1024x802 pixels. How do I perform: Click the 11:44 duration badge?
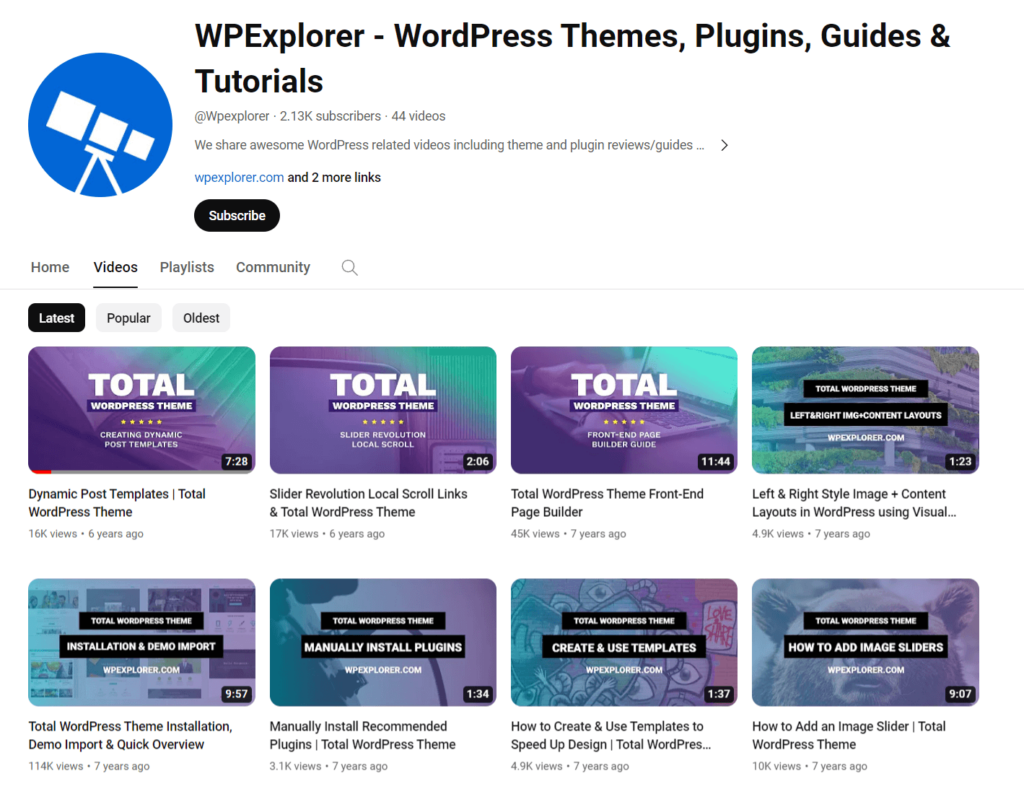pyautogui.click(x=716, y=461)
